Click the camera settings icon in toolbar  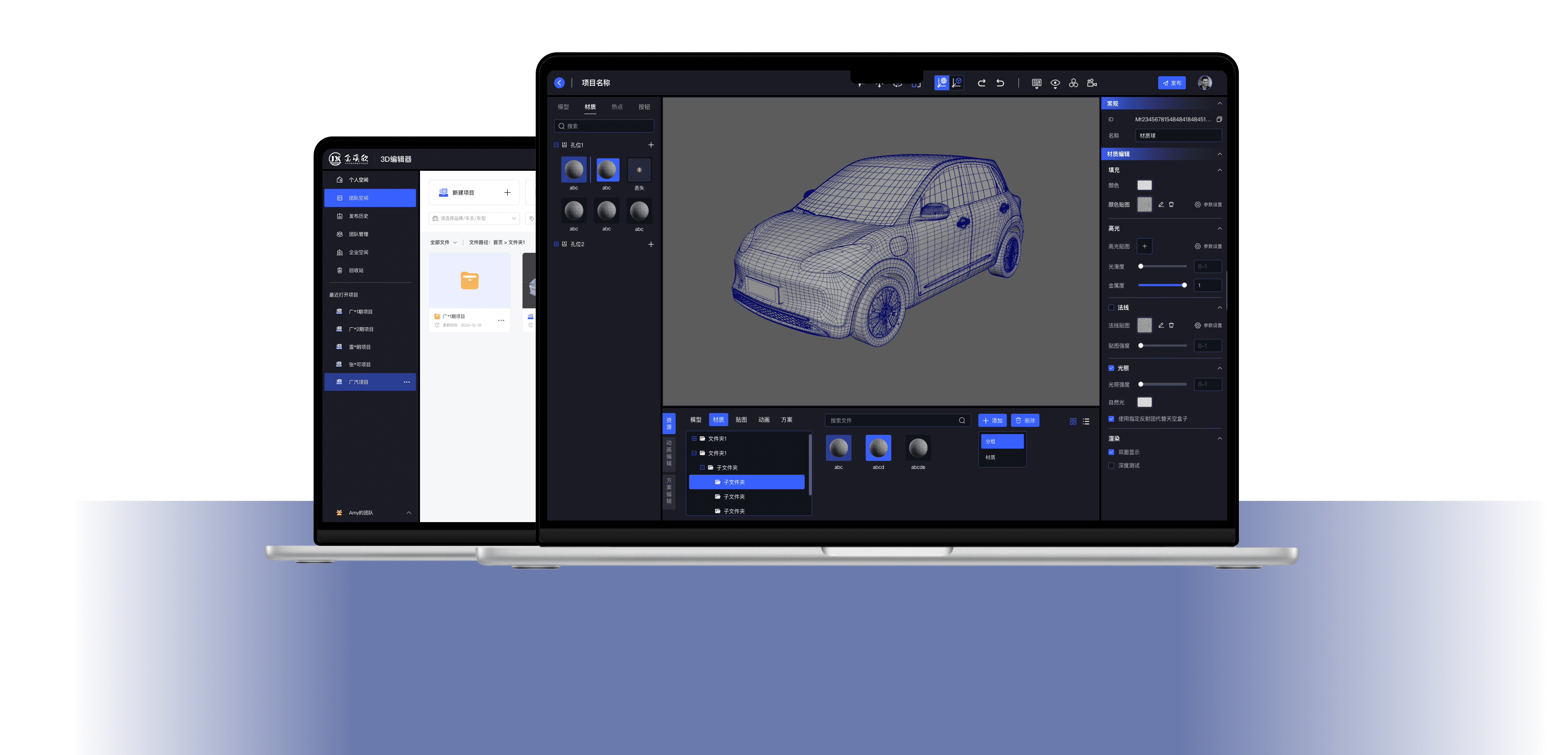coord(1092,83)
